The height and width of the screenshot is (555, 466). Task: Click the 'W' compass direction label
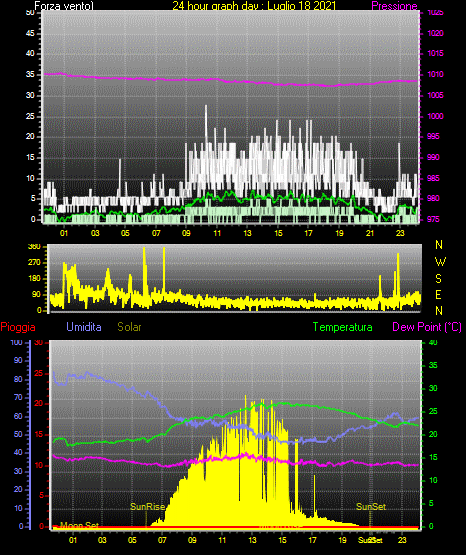pos(440,262)
